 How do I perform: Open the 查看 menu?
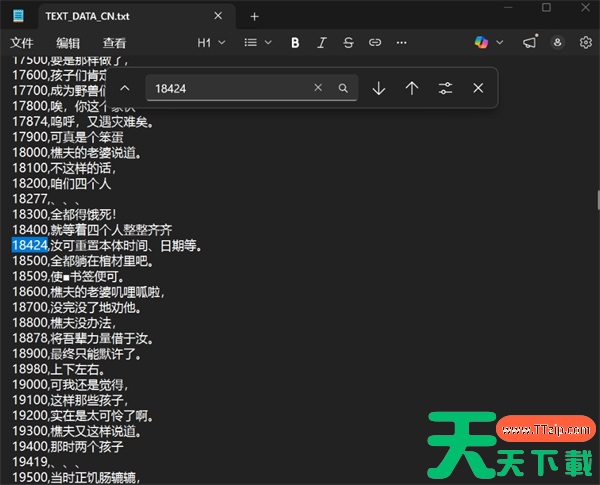coord(114,43)
